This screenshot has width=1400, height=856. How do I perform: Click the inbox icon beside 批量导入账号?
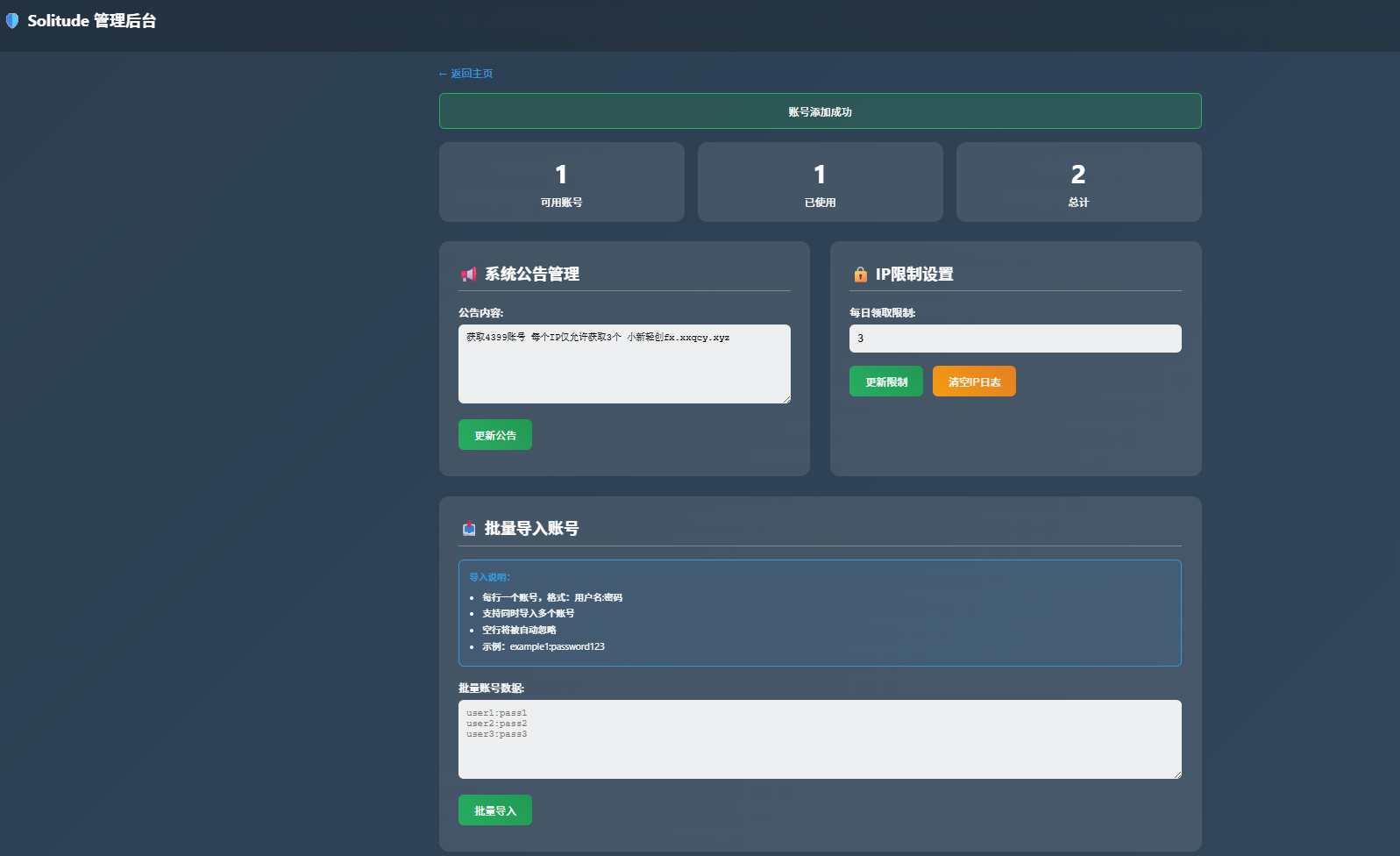(469, 529)
